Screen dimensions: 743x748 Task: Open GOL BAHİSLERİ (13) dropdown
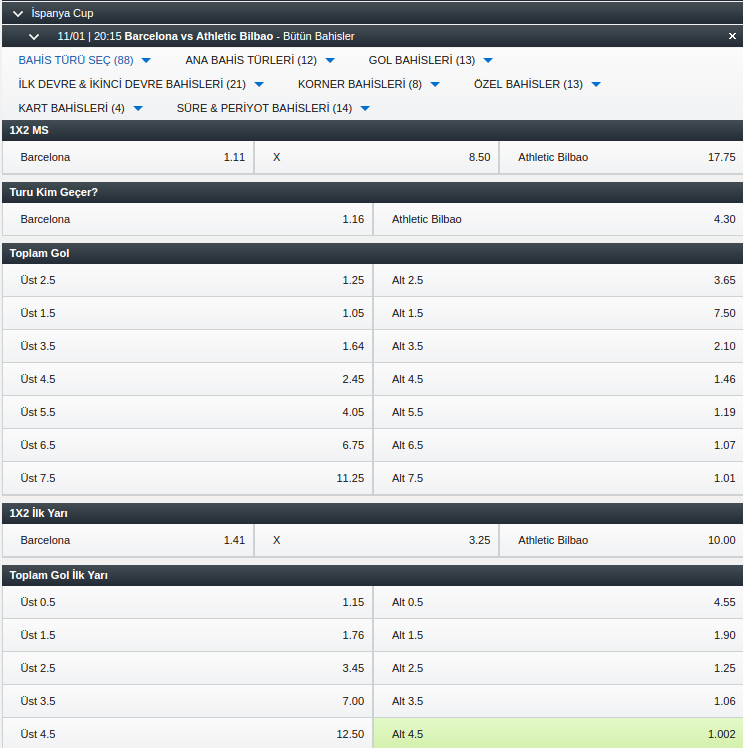coord(430,60)
